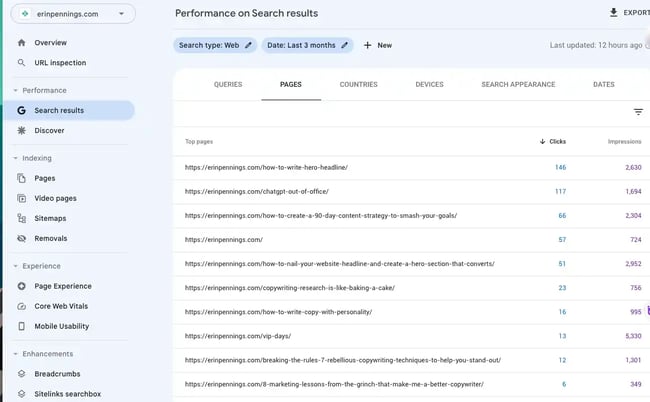The height and width of the screenshot is (402, 650).
Task: Click the plus icon to add New filter
Action: 367,45
